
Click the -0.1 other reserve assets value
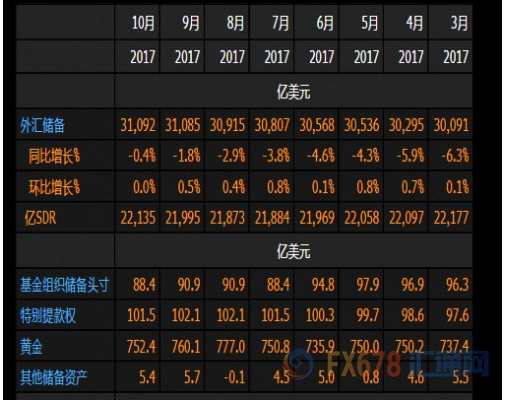point(235,377)
